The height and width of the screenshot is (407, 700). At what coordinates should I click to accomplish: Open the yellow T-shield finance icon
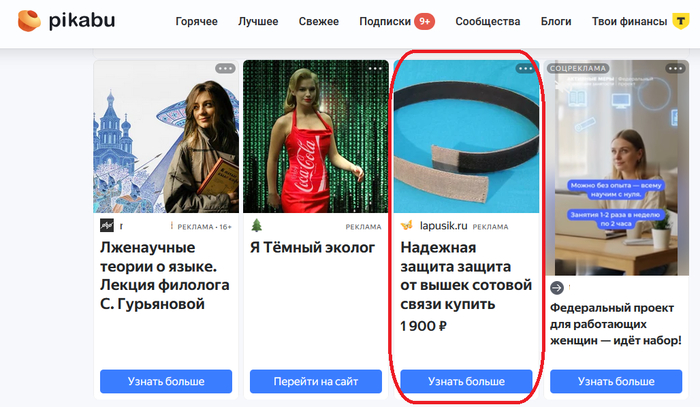[x=681, y=21]
